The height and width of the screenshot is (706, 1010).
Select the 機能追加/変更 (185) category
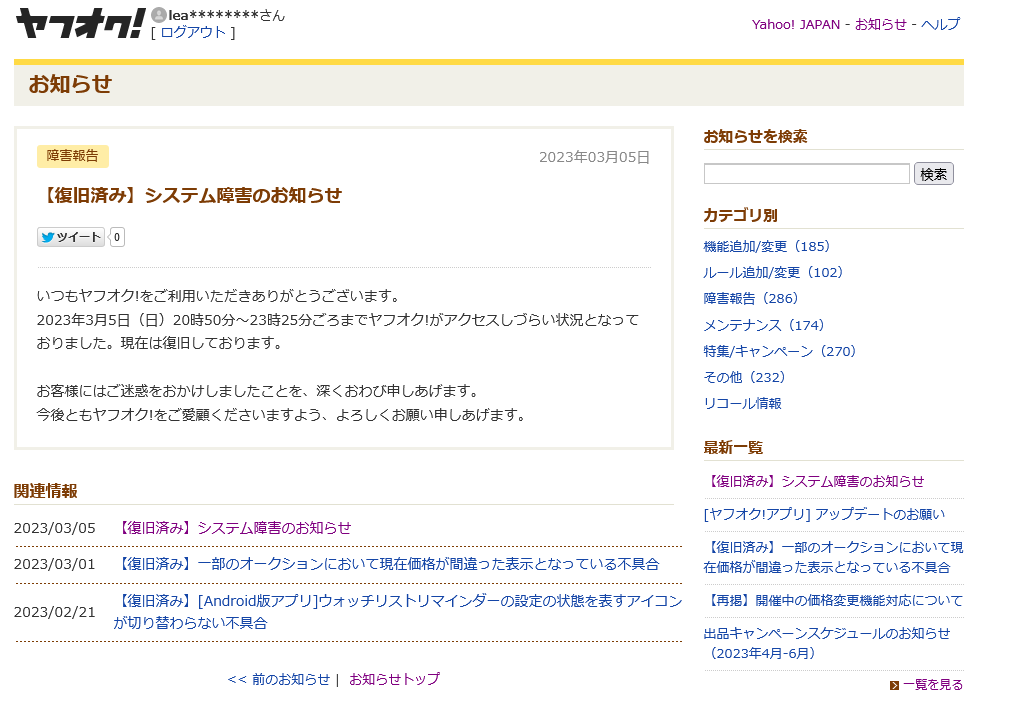click(767, 247)
